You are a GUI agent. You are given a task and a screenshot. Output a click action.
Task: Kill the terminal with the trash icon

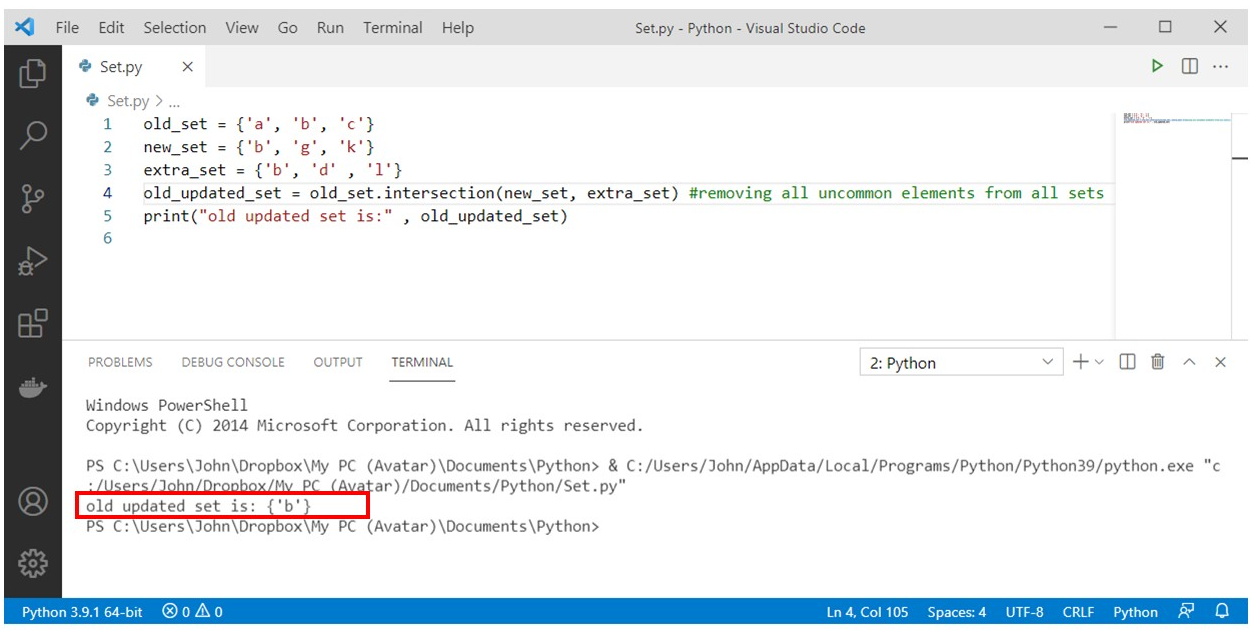[1156, 362]
